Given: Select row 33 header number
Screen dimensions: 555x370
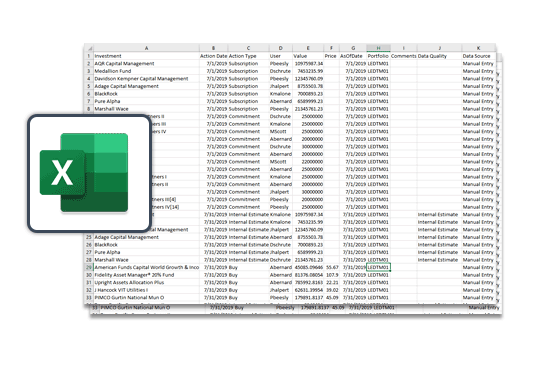Looking at the screenshot, I should click(x=89, y=297).
